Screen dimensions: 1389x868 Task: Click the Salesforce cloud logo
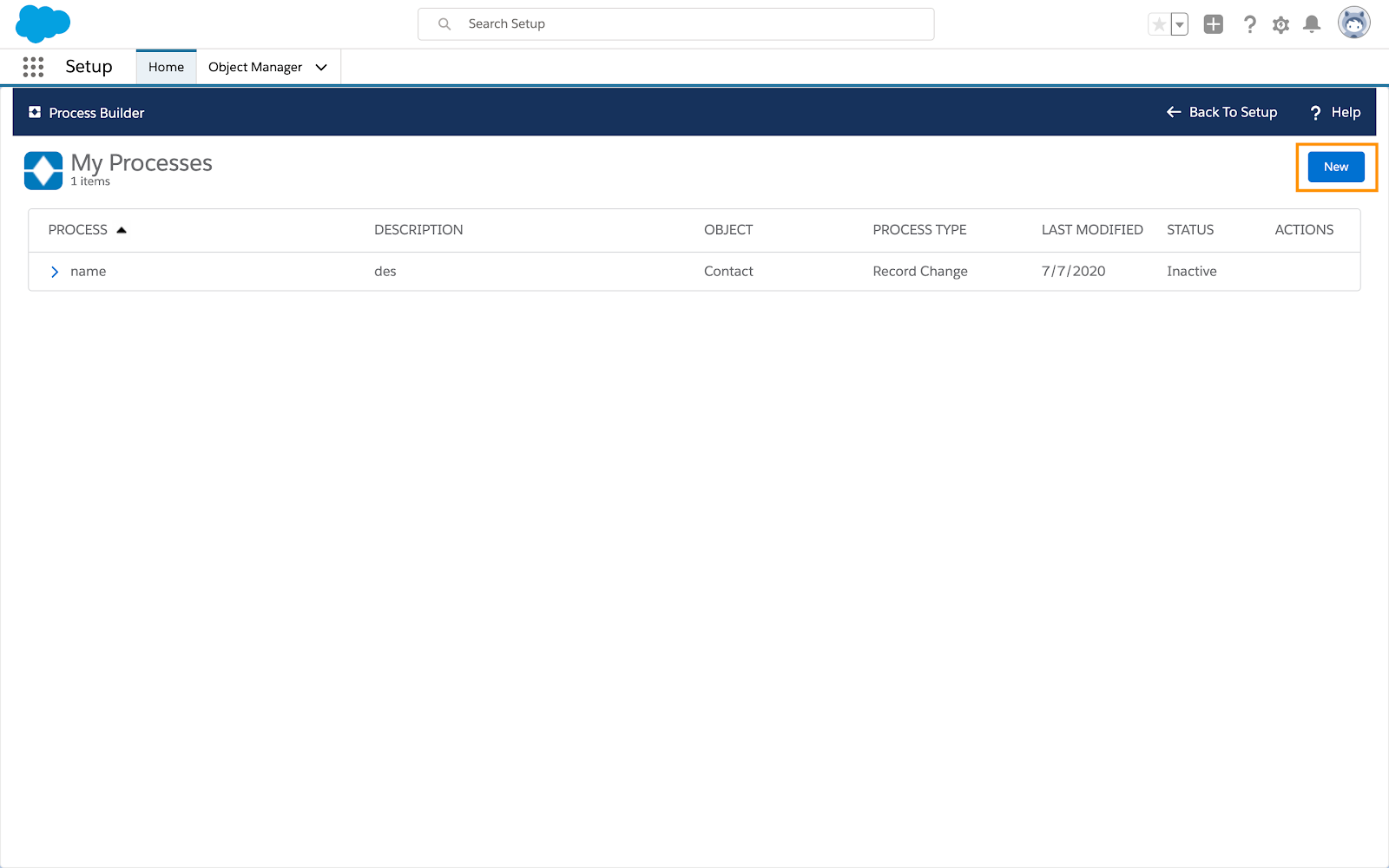(43, 23)
